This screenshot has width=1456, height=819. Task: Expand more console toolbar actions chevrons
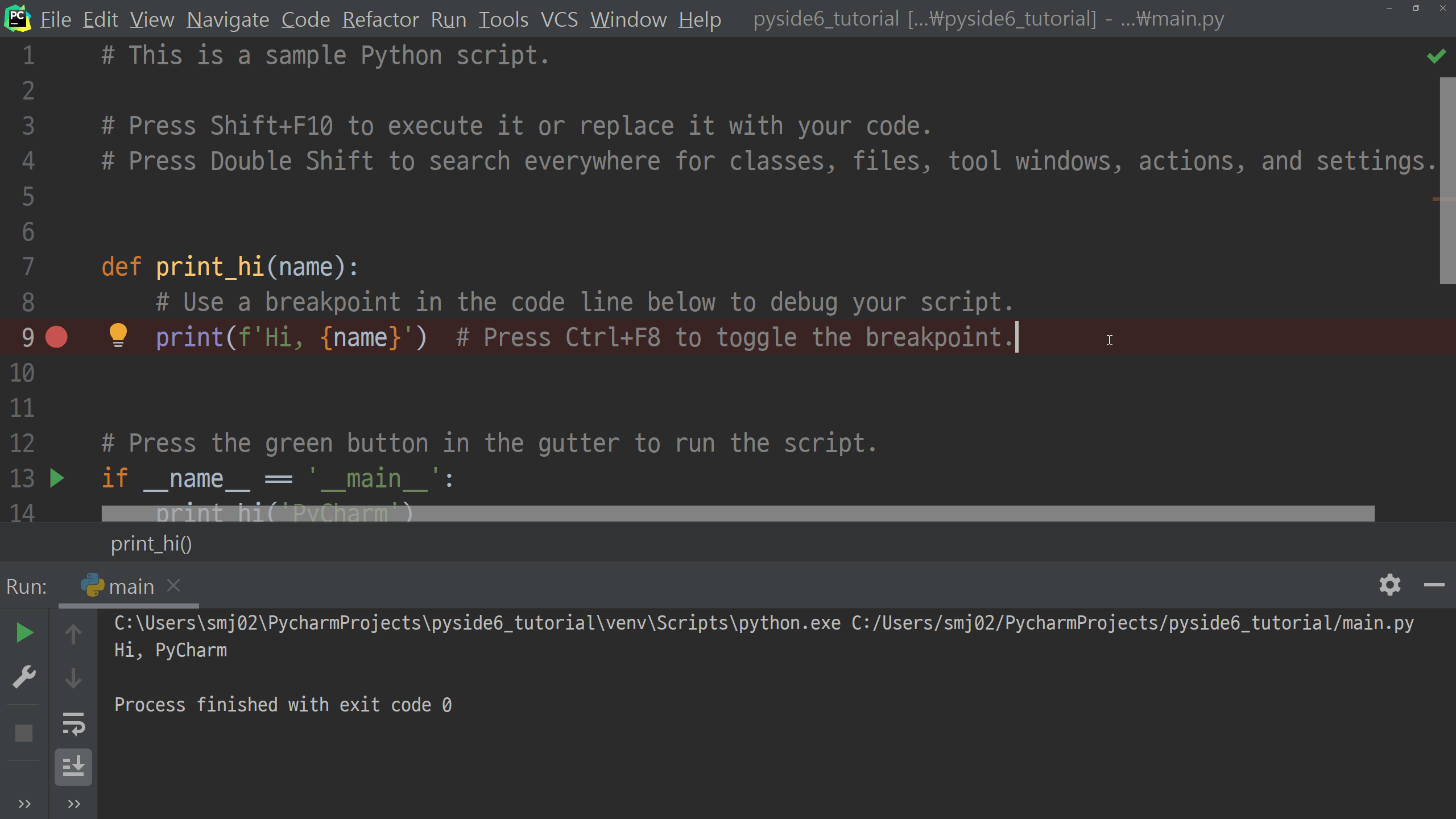[x=74, y=804]
